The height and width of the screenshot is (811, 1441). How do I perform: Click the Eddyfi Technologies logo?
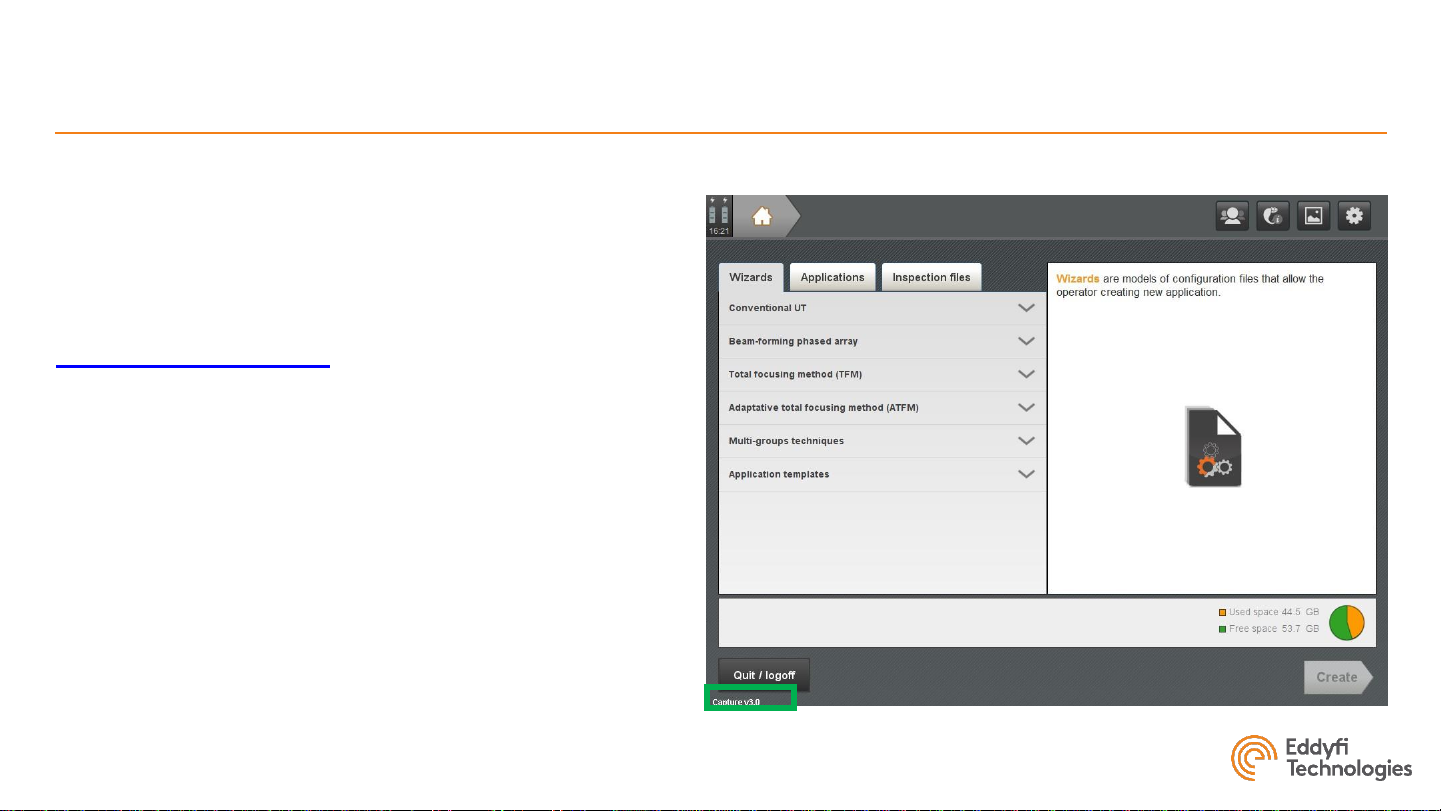(1321, 760)
